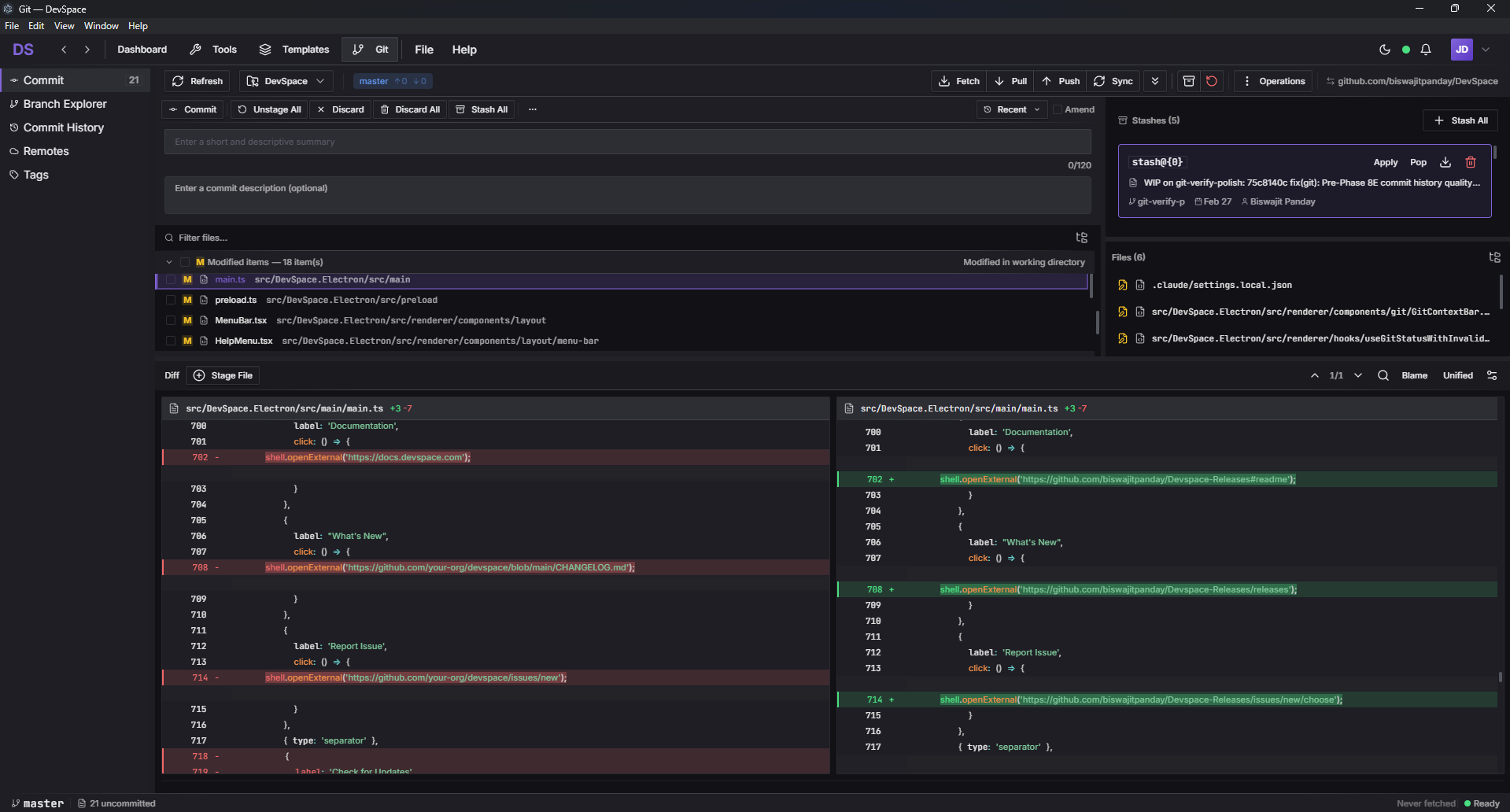1510x812 pixels.
Task: Open user account chevron menu
Action: tap(1486, 50)
